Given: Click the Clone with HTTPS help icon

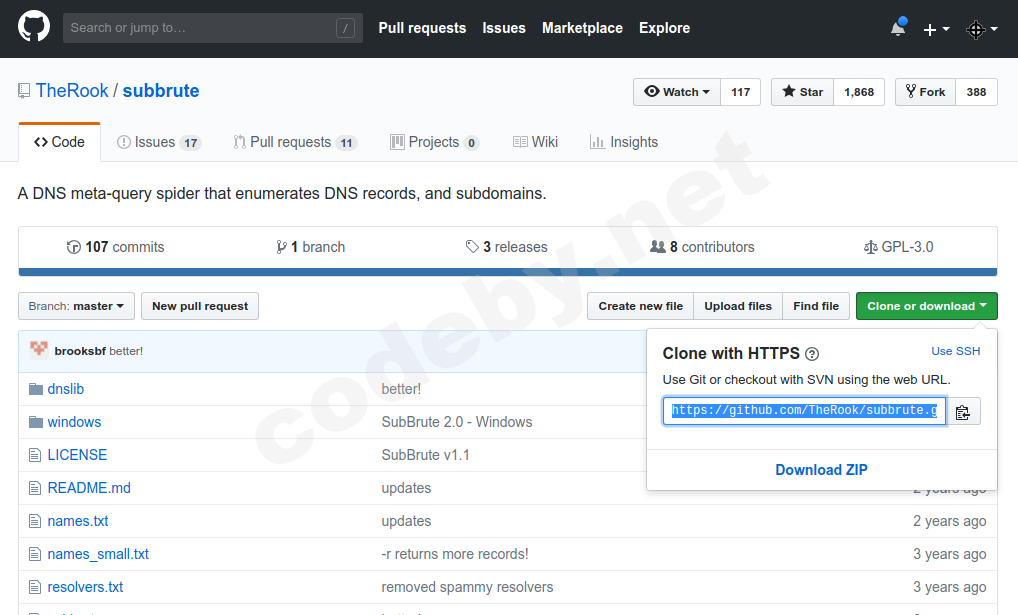Looking at the screenshot, I should (812, 354).
